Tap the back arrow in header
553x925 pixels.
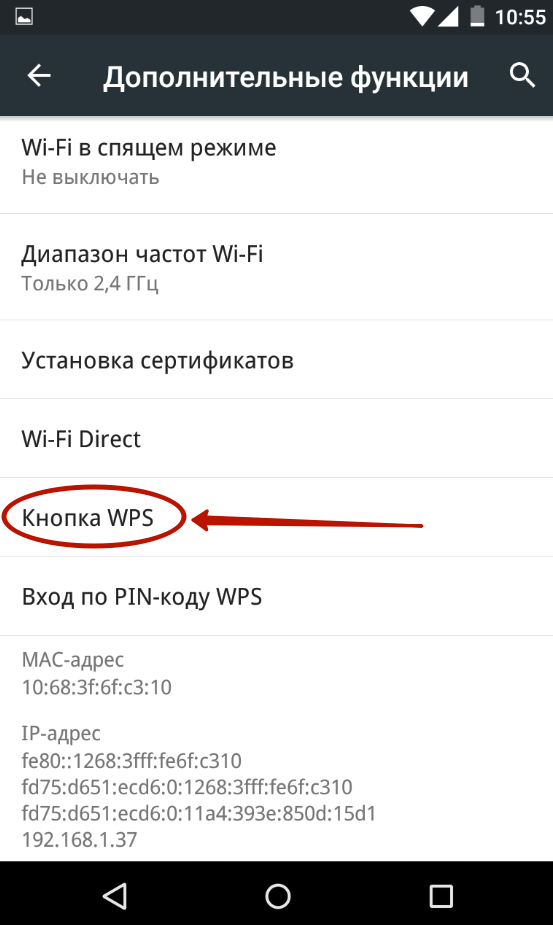click(39, 76)
